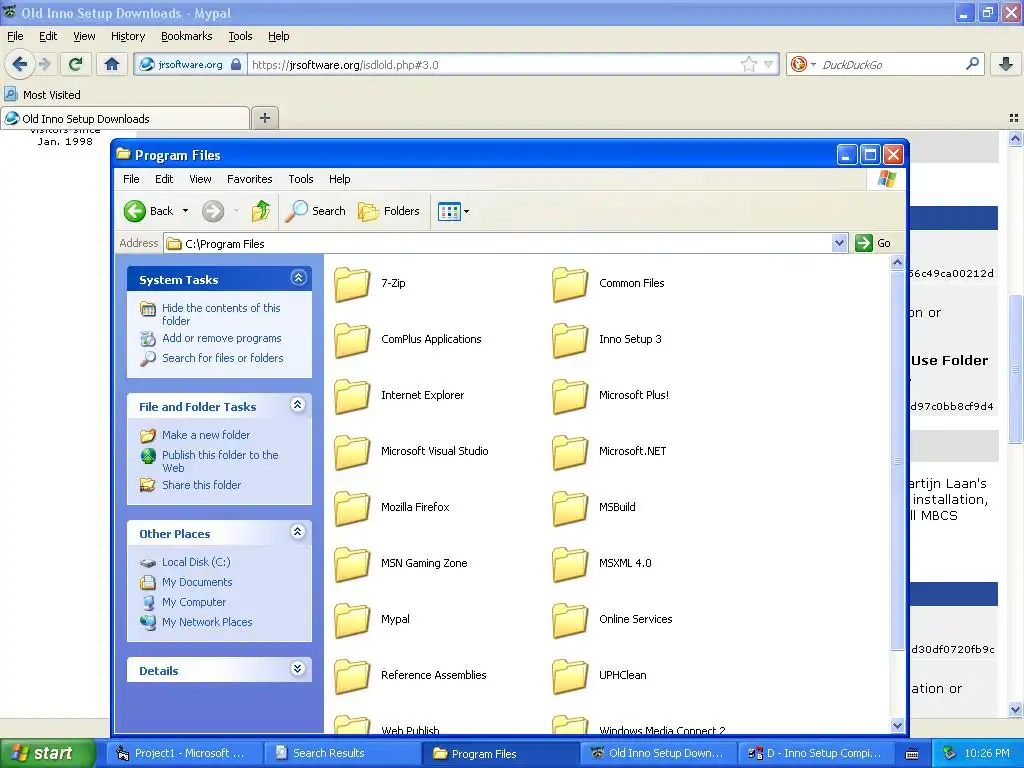This screenshot has height=768, width=1024.
Task: Open Mypal downloads arrow button
Action: click(1005, 64)
